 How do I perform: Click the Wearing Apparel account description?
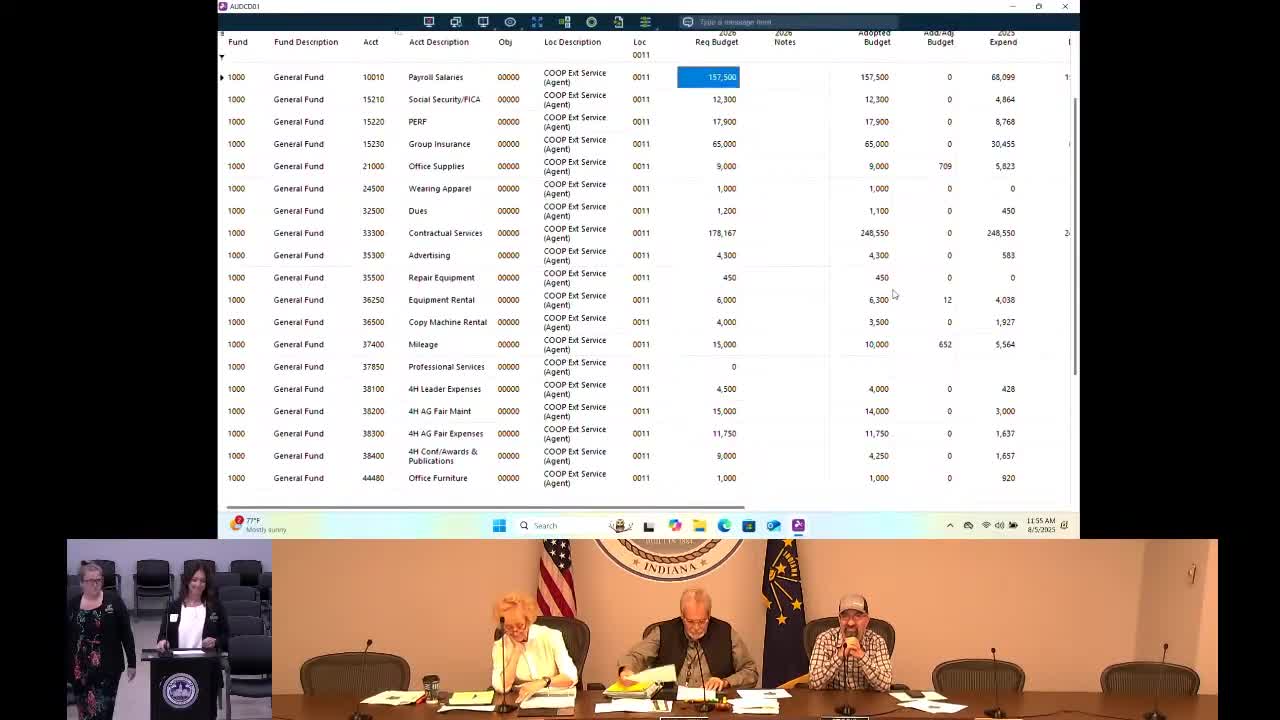pyautogui.click(x=439, y=188)
